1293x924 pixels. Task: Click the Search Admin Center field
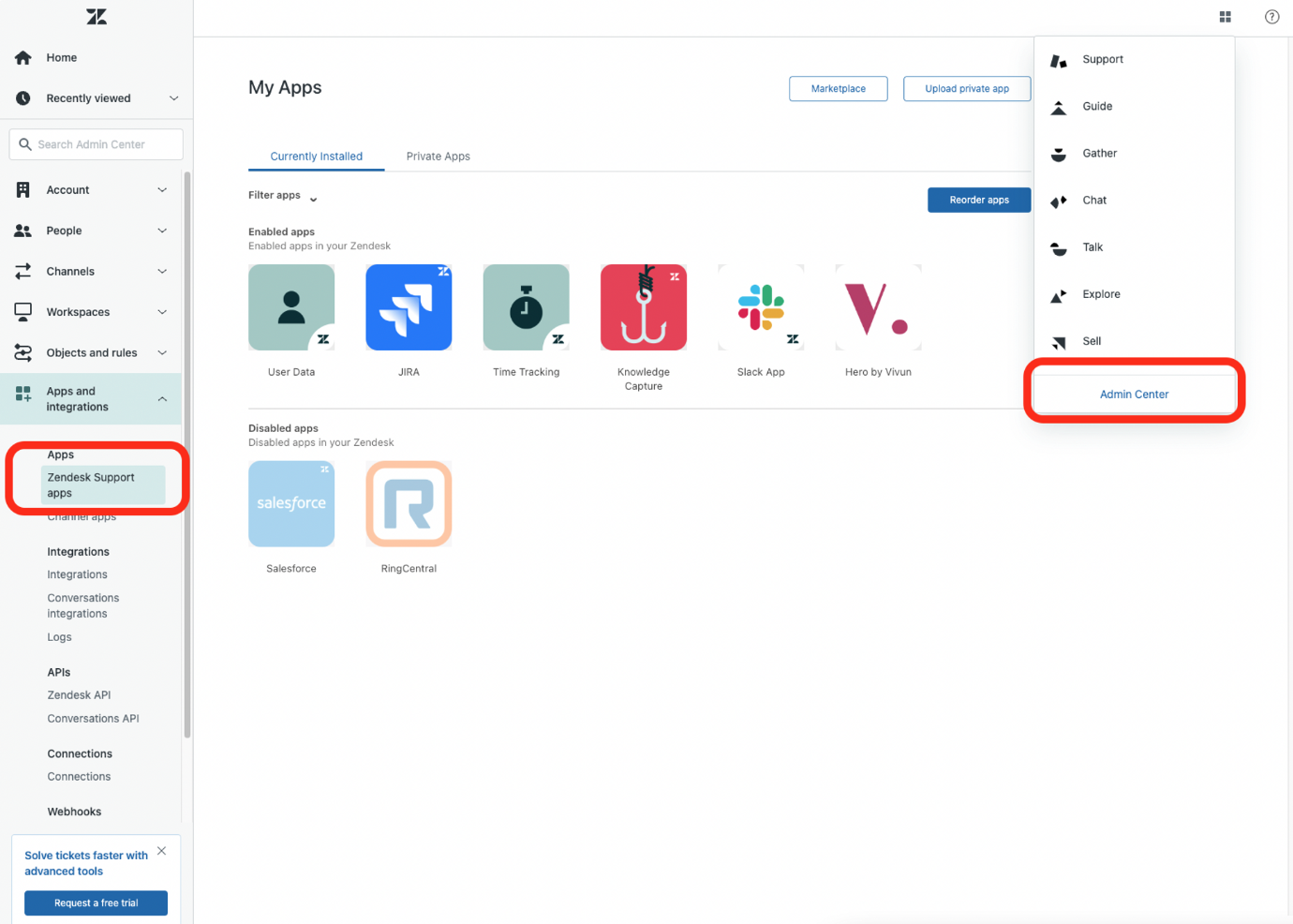pyautogui.click(x=97, y=144)
